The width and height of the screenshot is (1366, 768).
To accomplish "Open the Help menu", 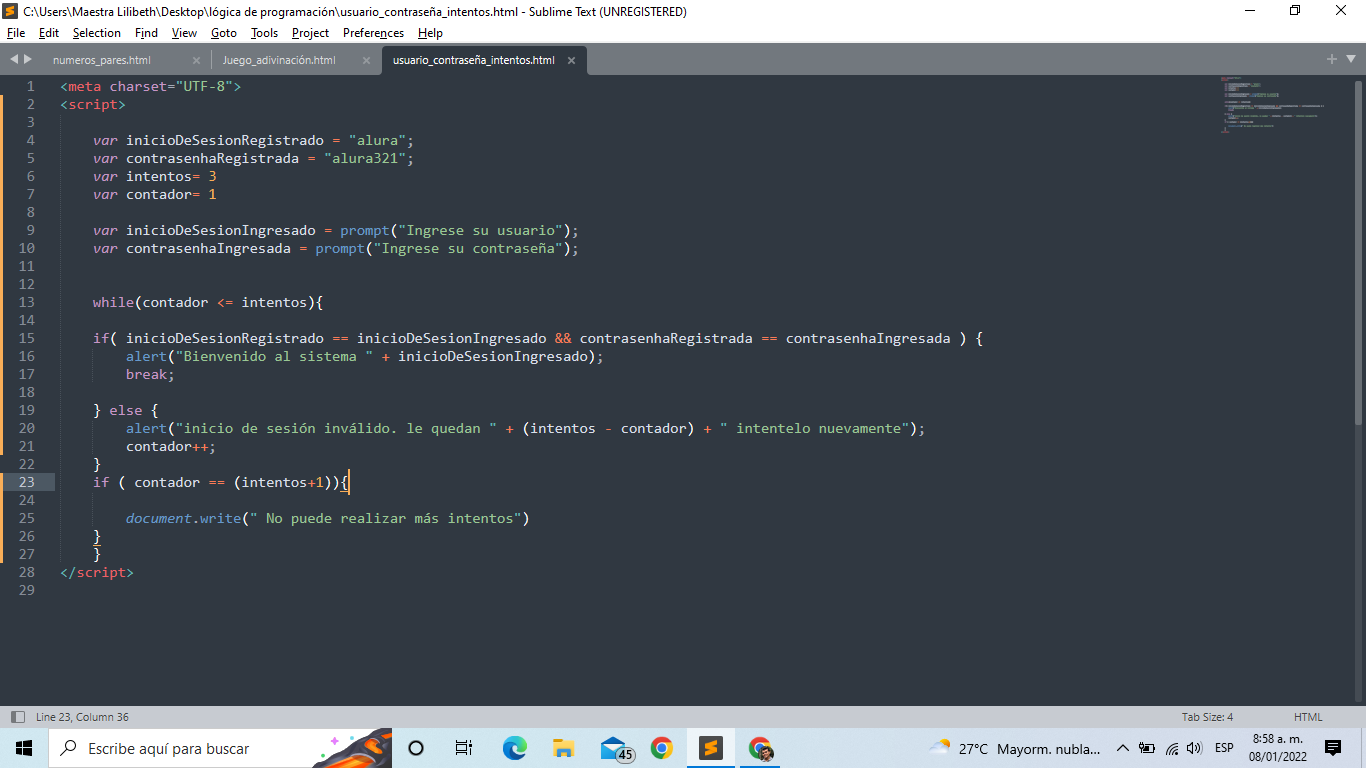I will pyautogui.click(x=430, y=33).
